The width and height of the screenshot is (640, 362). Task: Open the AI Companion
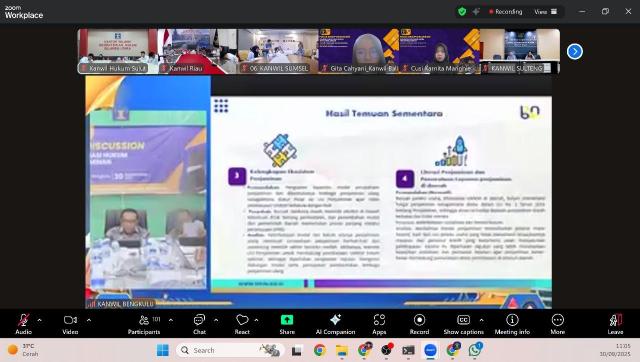click(x=336, y=324)
